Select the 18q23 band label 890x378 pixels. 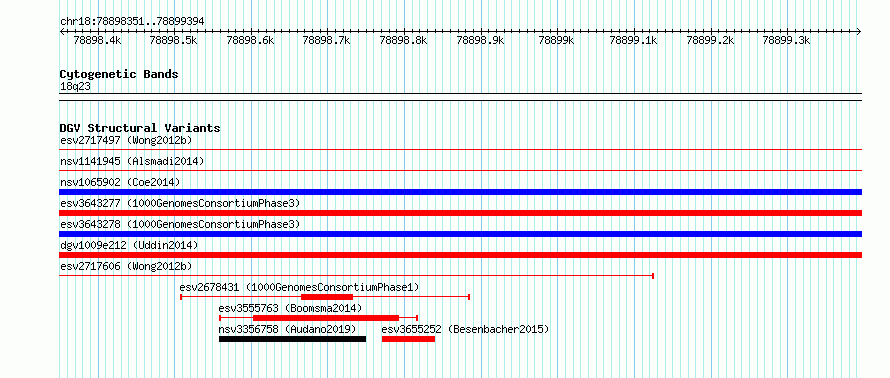tap(75, 87)
